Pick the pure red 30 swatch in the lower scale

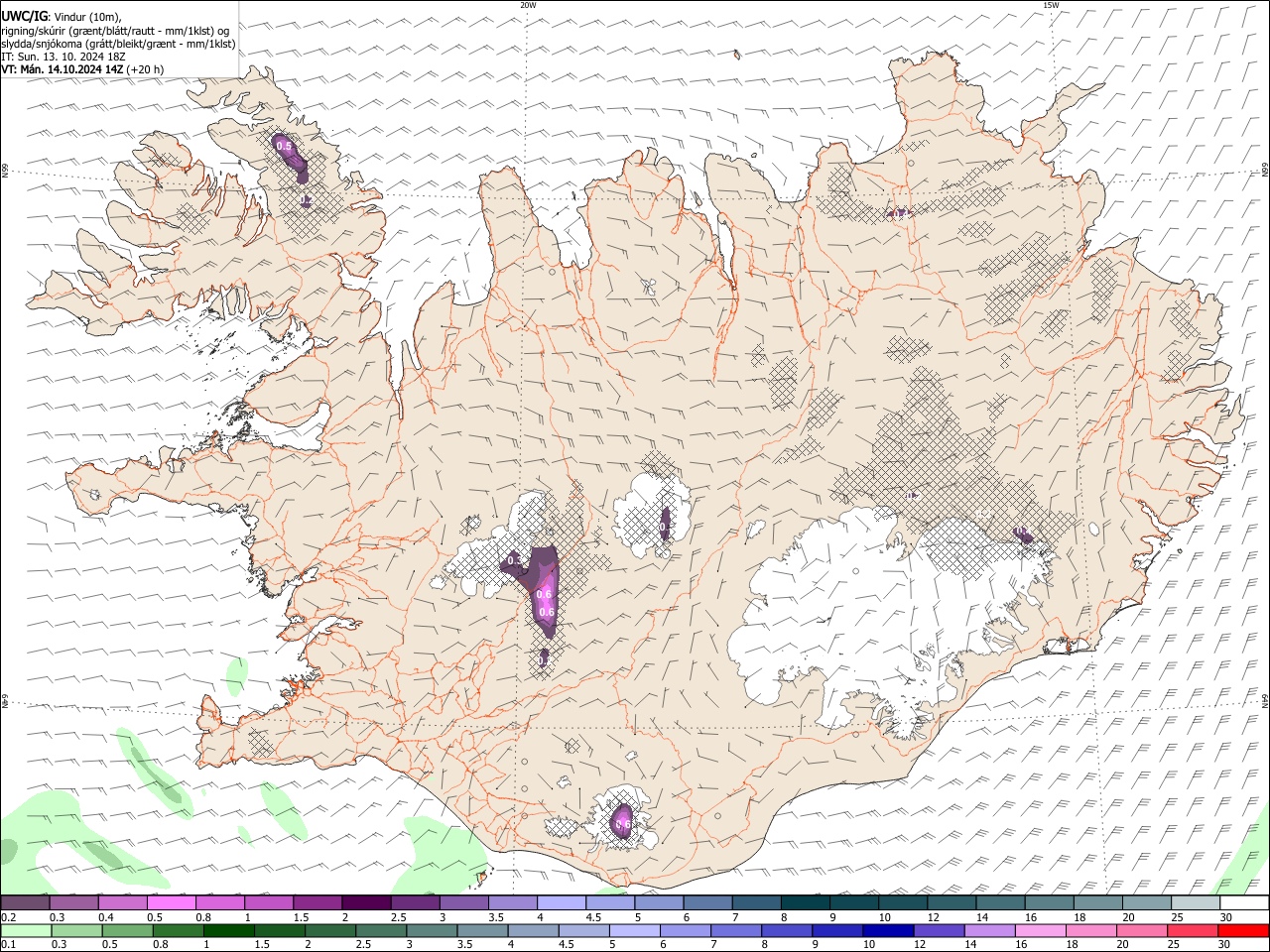point(1242,930)
